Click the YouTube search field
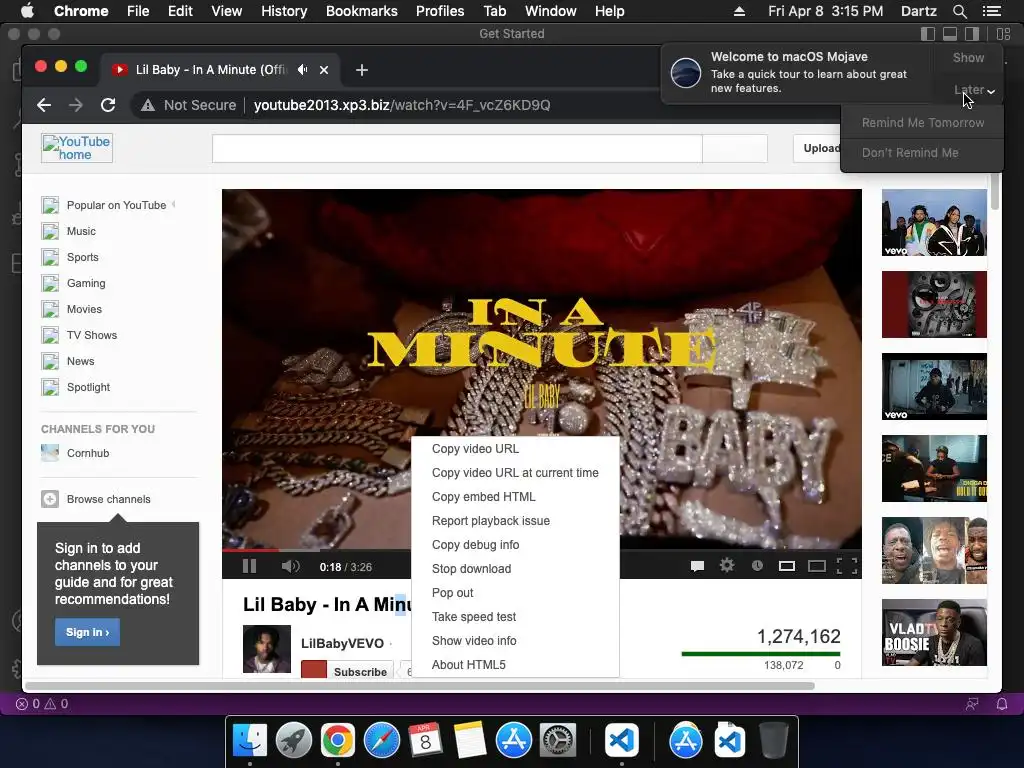 click(457, 149)
